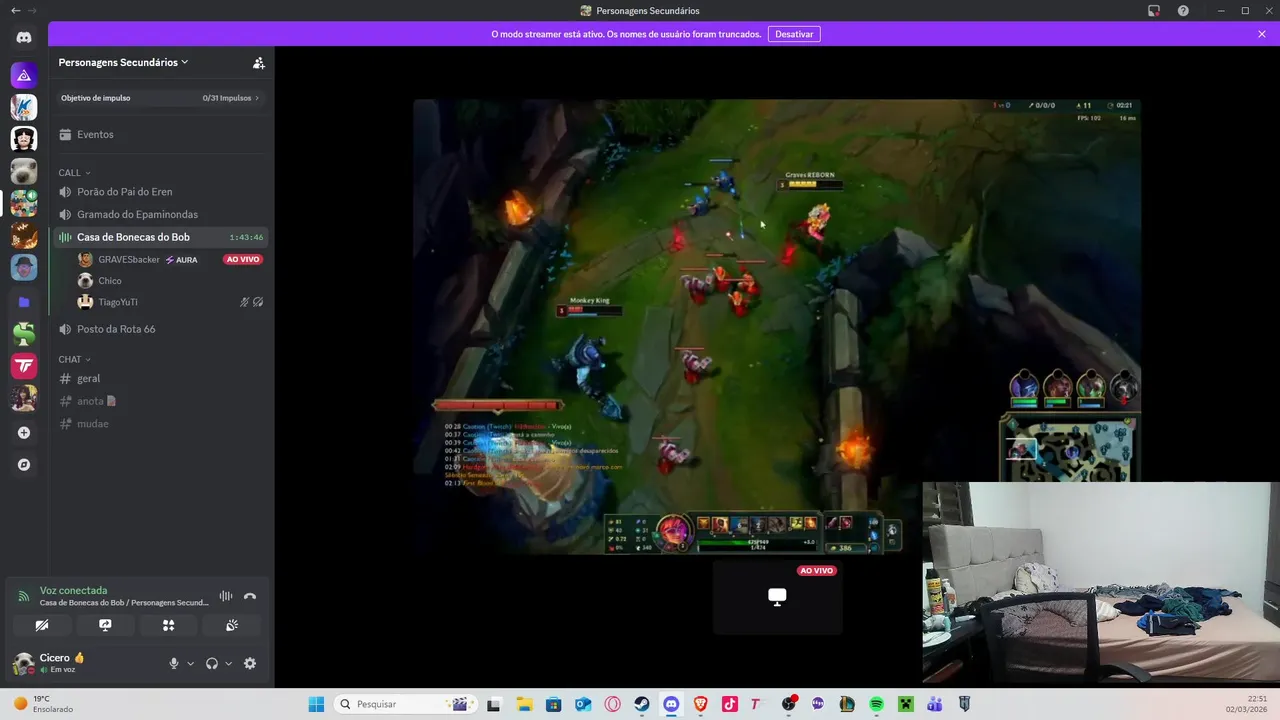Open the Eventos section
The image size is (1280, 720).
tap(161, 134)
